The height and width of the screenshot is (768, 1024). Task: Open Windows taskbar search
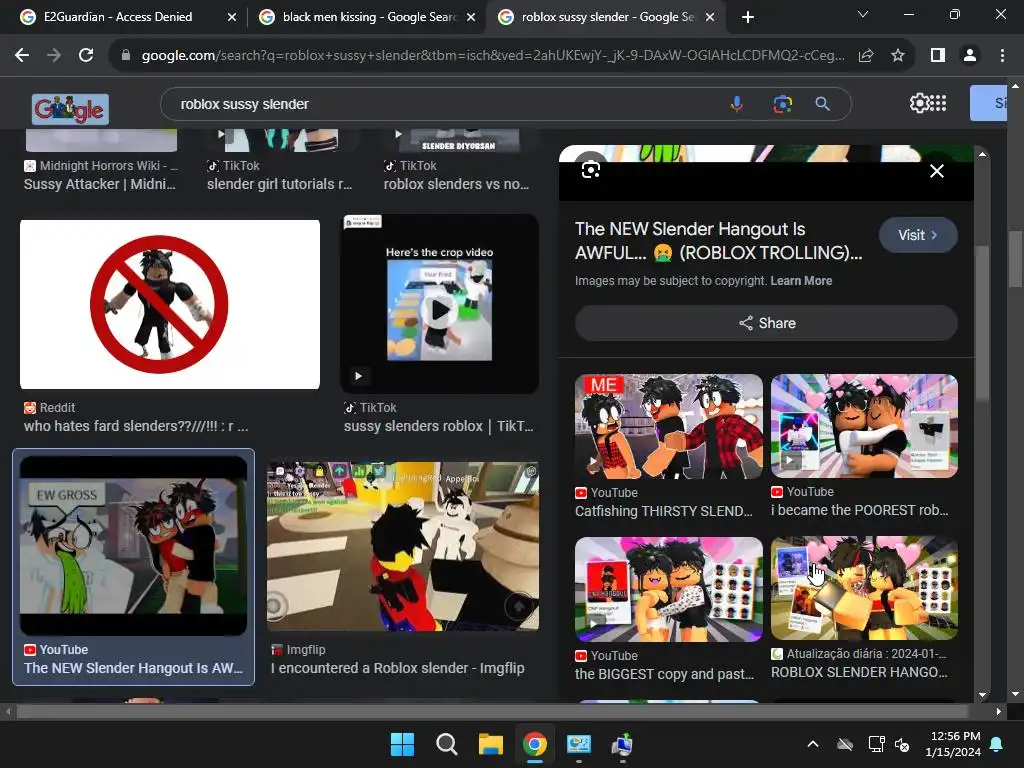coord(447,744)
